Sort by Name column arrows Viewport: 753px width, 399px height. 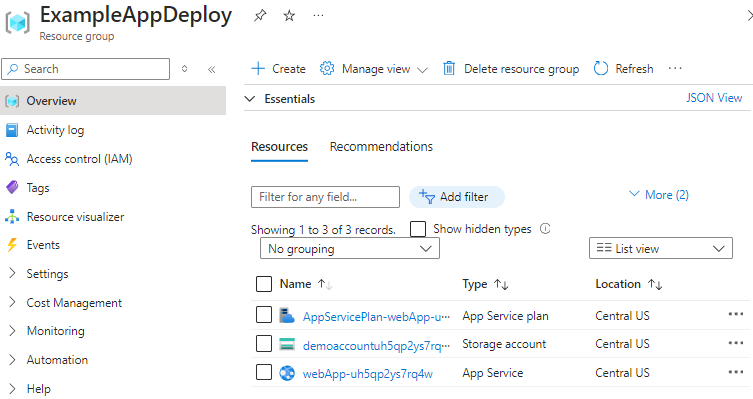coord(325,284)
